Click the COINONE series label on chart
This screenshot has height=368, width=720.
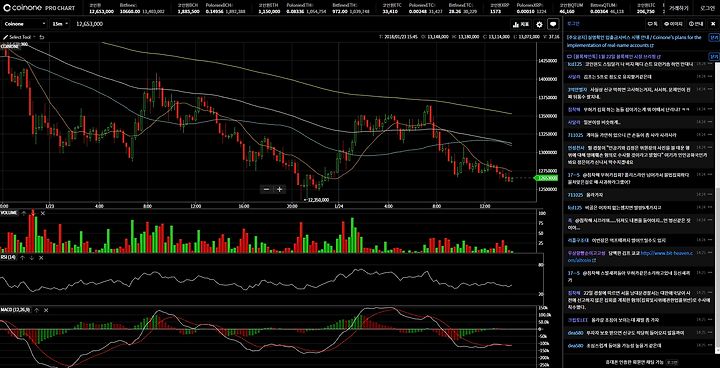[x=10, y=46]
